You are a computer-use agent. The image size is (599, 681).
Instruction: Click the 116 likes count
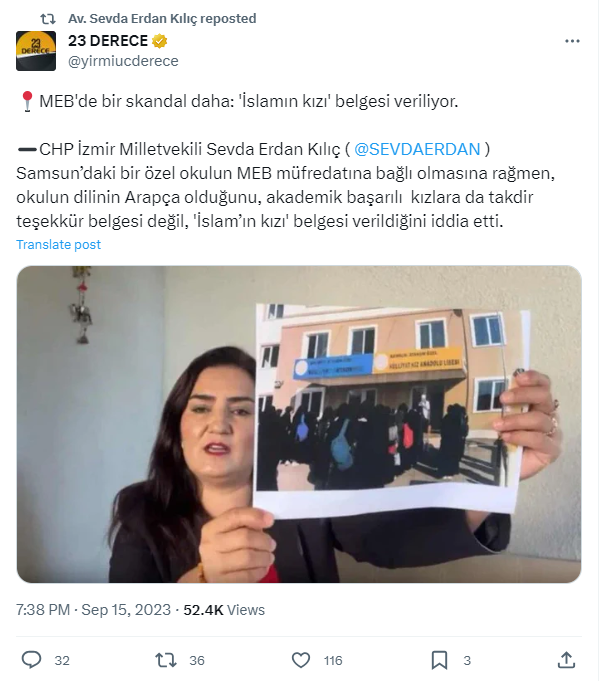(333, 661)
